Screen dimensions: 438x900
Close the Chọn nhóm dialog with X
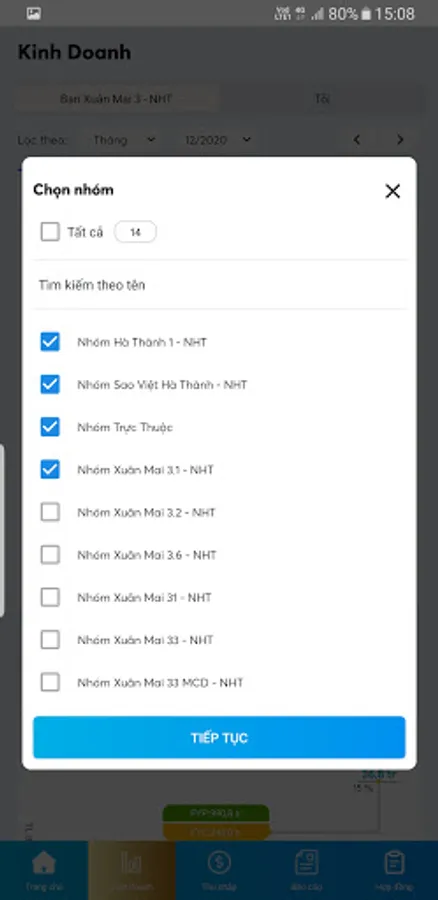point(393,191)
